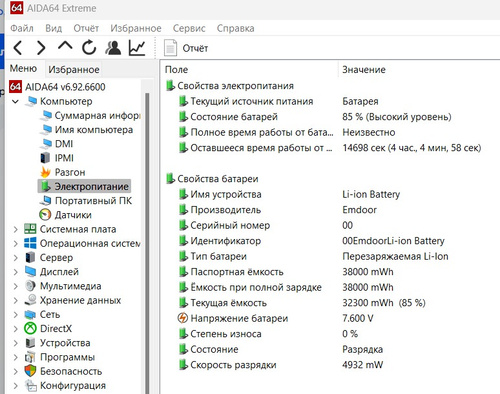Click the Отчёт report document icon
This screenshot has width=500, height=394.
click(x=170, y=48)
